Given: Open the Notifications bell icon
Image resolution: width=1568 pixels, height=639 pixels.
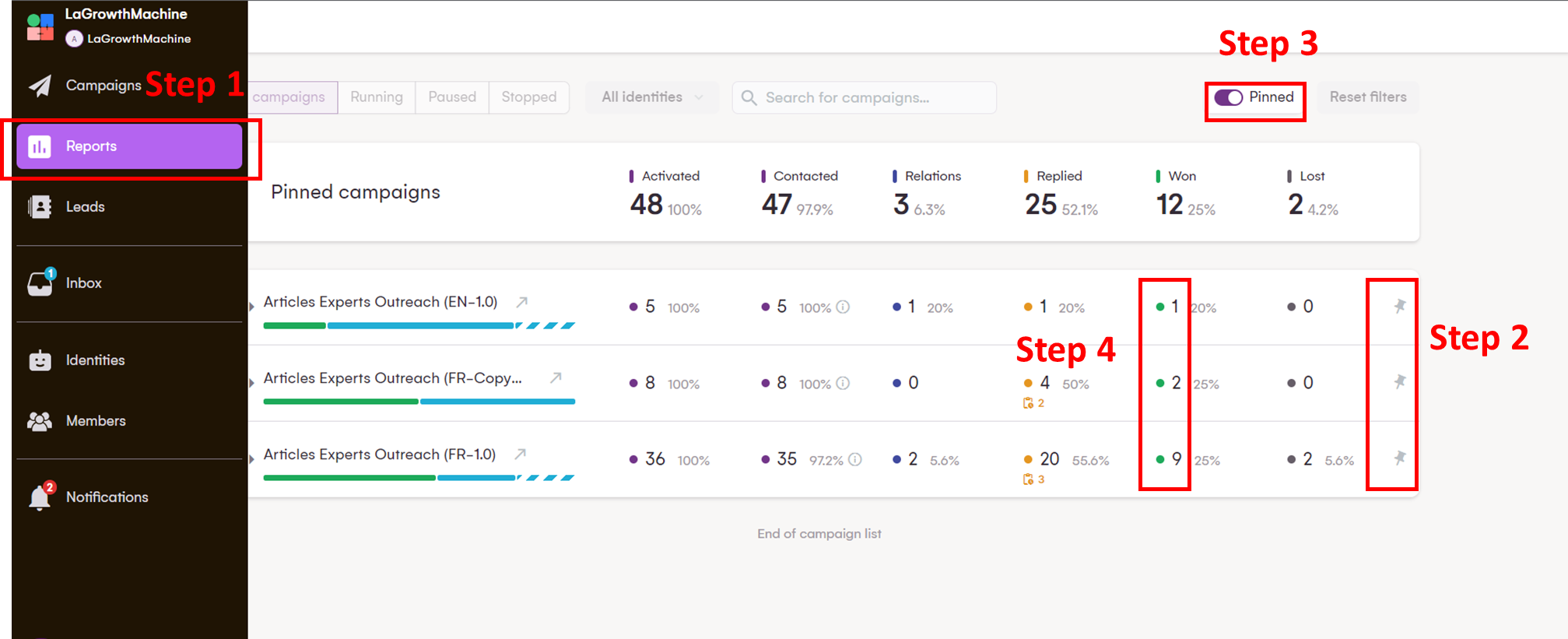Looking at the screenshot, I should click(x=40, y=497).
